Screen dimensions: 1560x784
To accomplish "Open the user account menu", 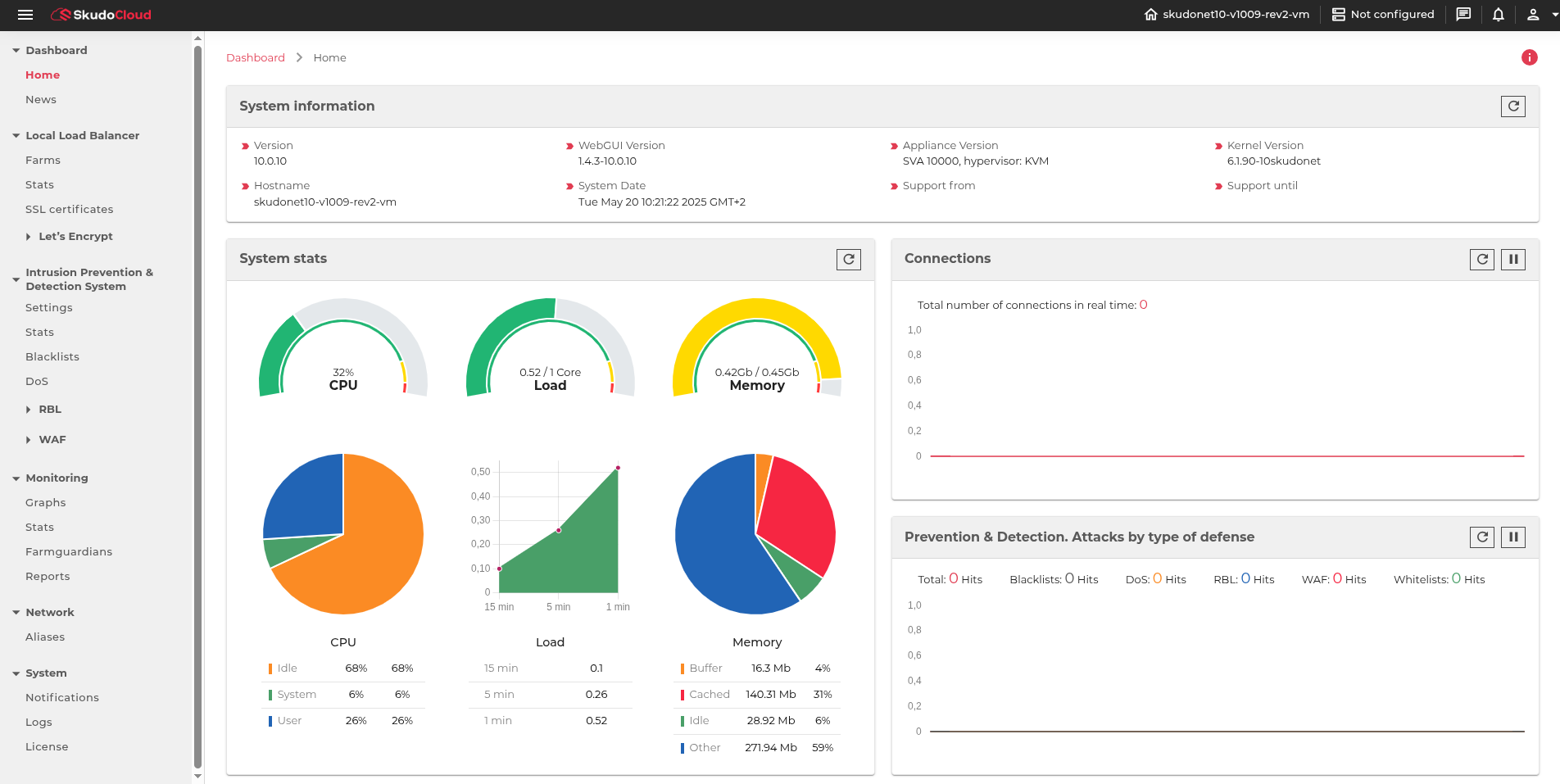I will coord(1540,15).
